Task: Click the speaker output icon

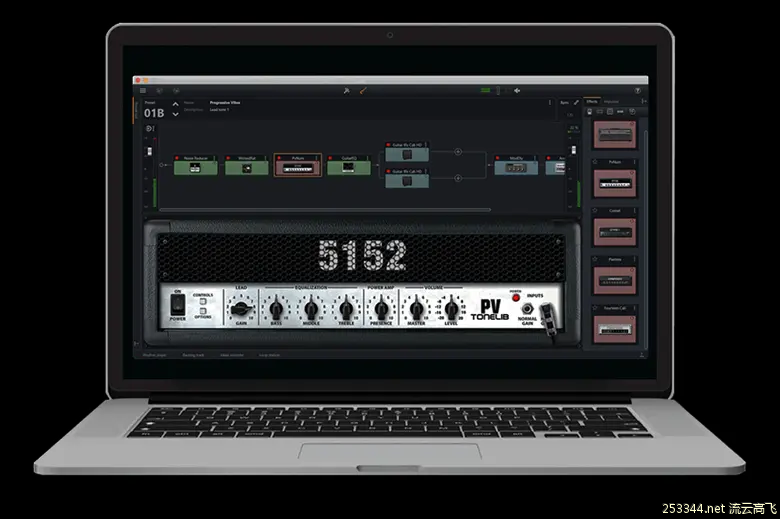Action: tap(517, 91)
